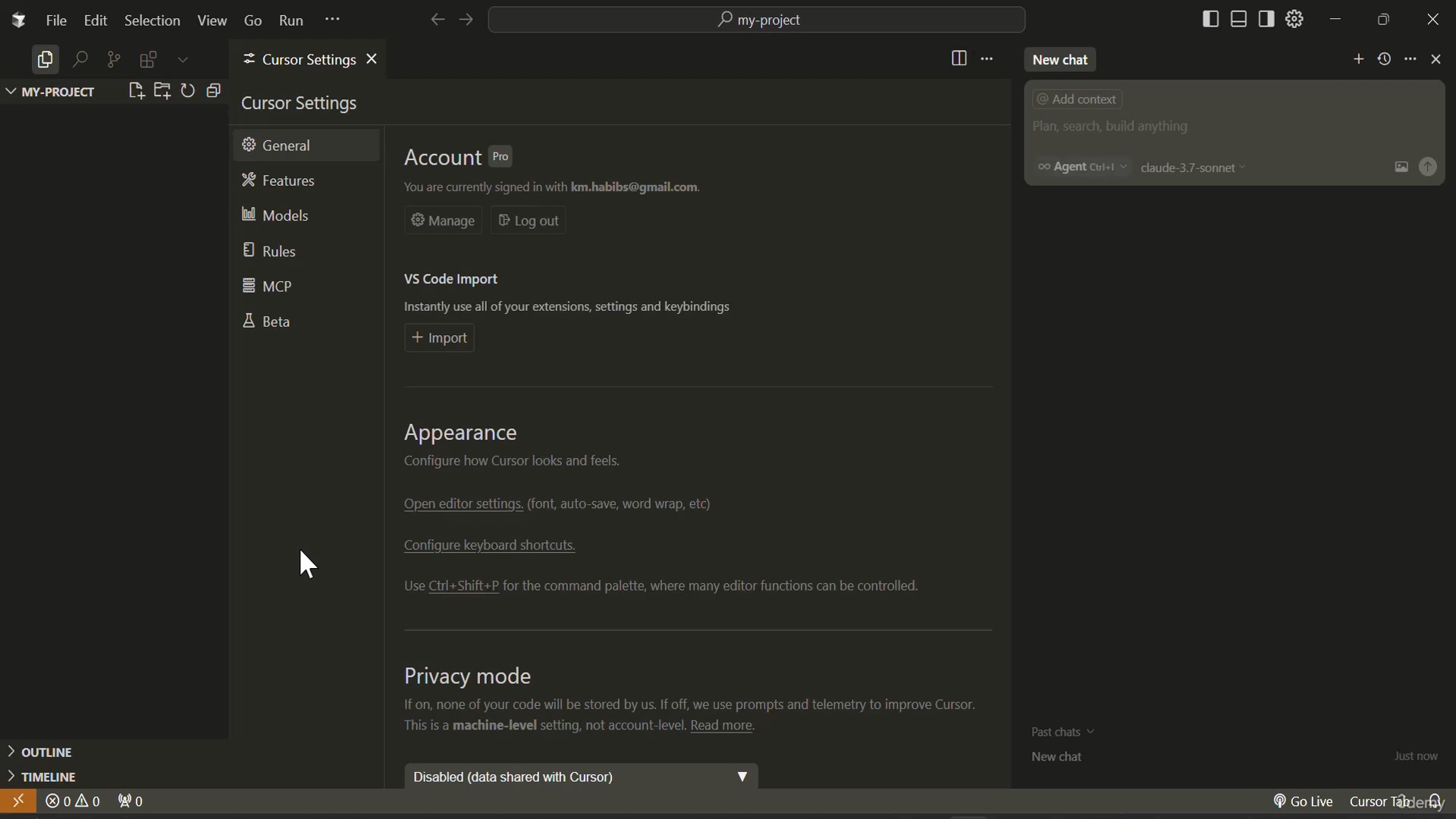Click the Log out button
The height and width of the screenshot is (819, 1456).
529,221
